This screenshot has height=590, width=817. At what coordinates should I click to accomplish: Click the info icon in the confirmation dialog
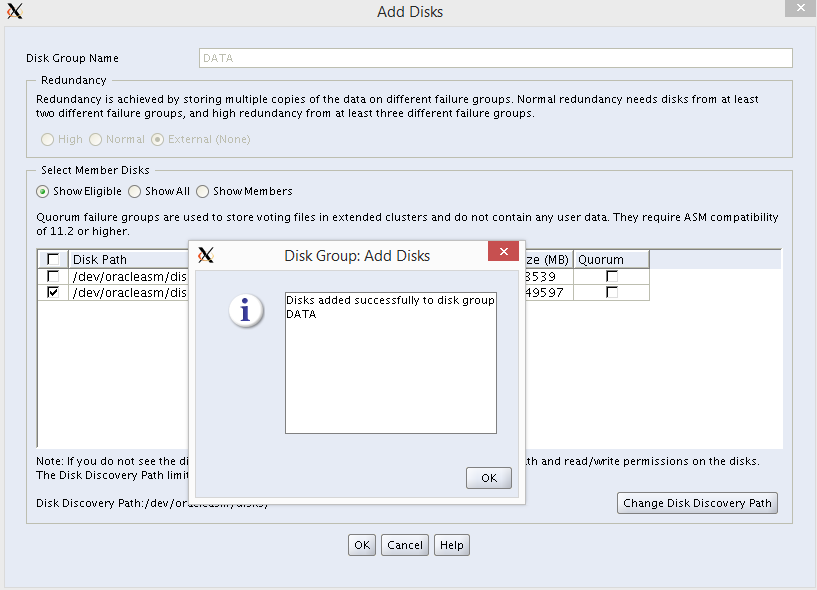click(x=245, y=311)
